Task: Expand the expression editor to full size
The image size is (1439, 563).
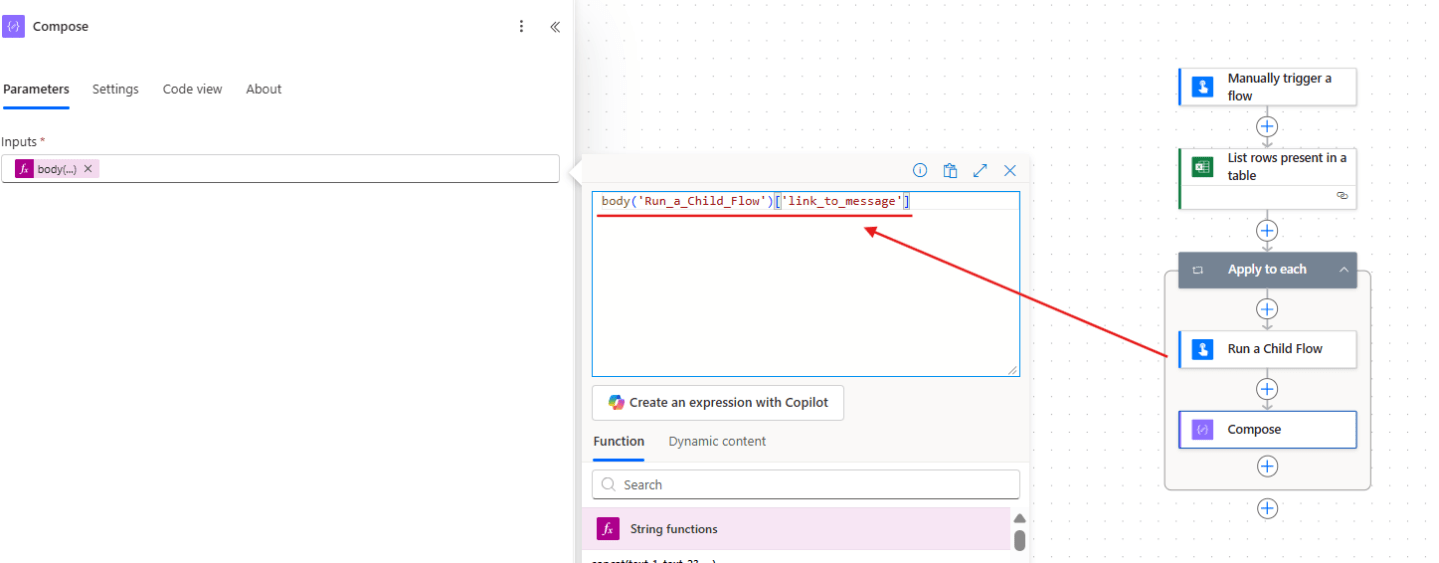Action: [x=980, y=171]
